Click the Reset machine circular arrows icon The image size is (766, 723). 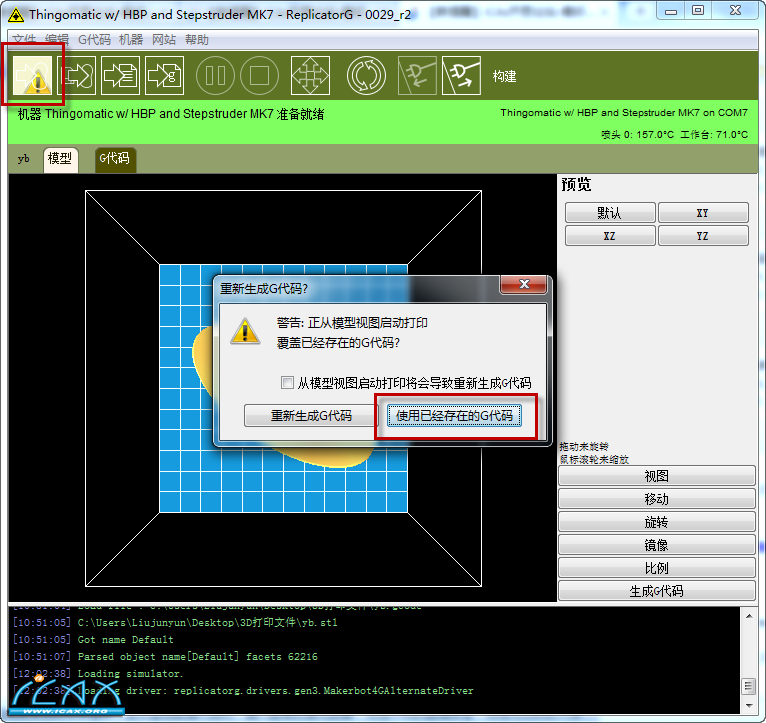pos(366,75)
